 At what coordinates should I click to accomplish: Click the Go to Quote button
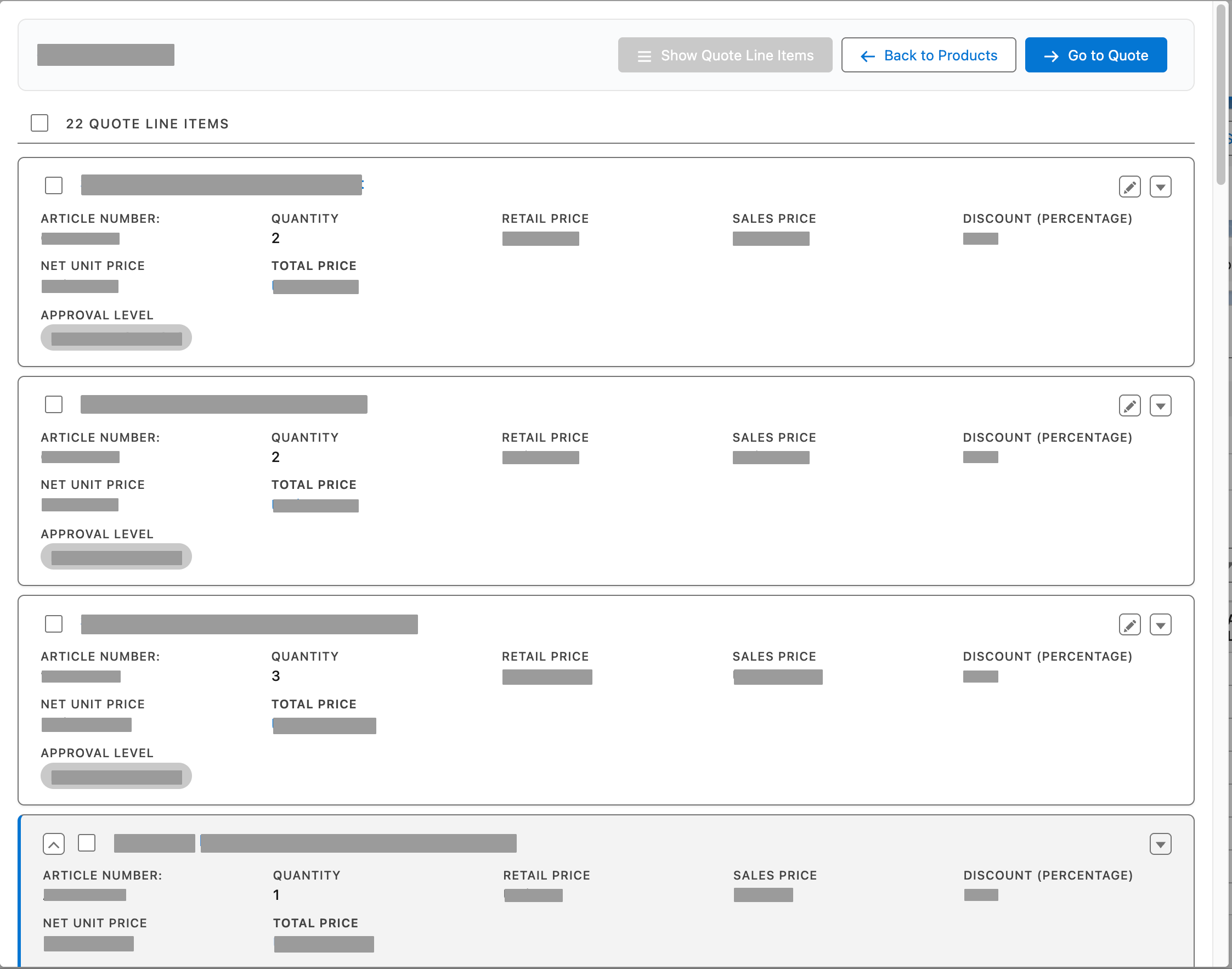(1096, 54)
